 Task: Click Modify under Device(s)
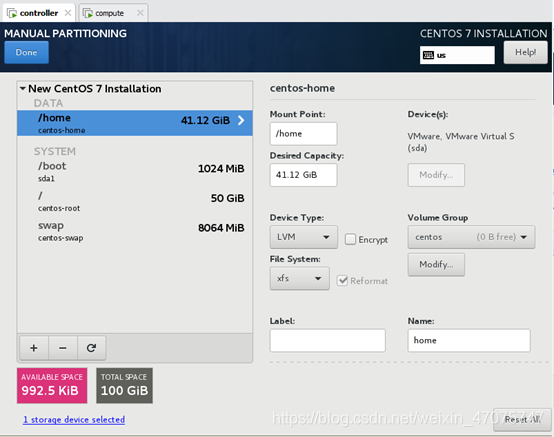pos(436,175)
